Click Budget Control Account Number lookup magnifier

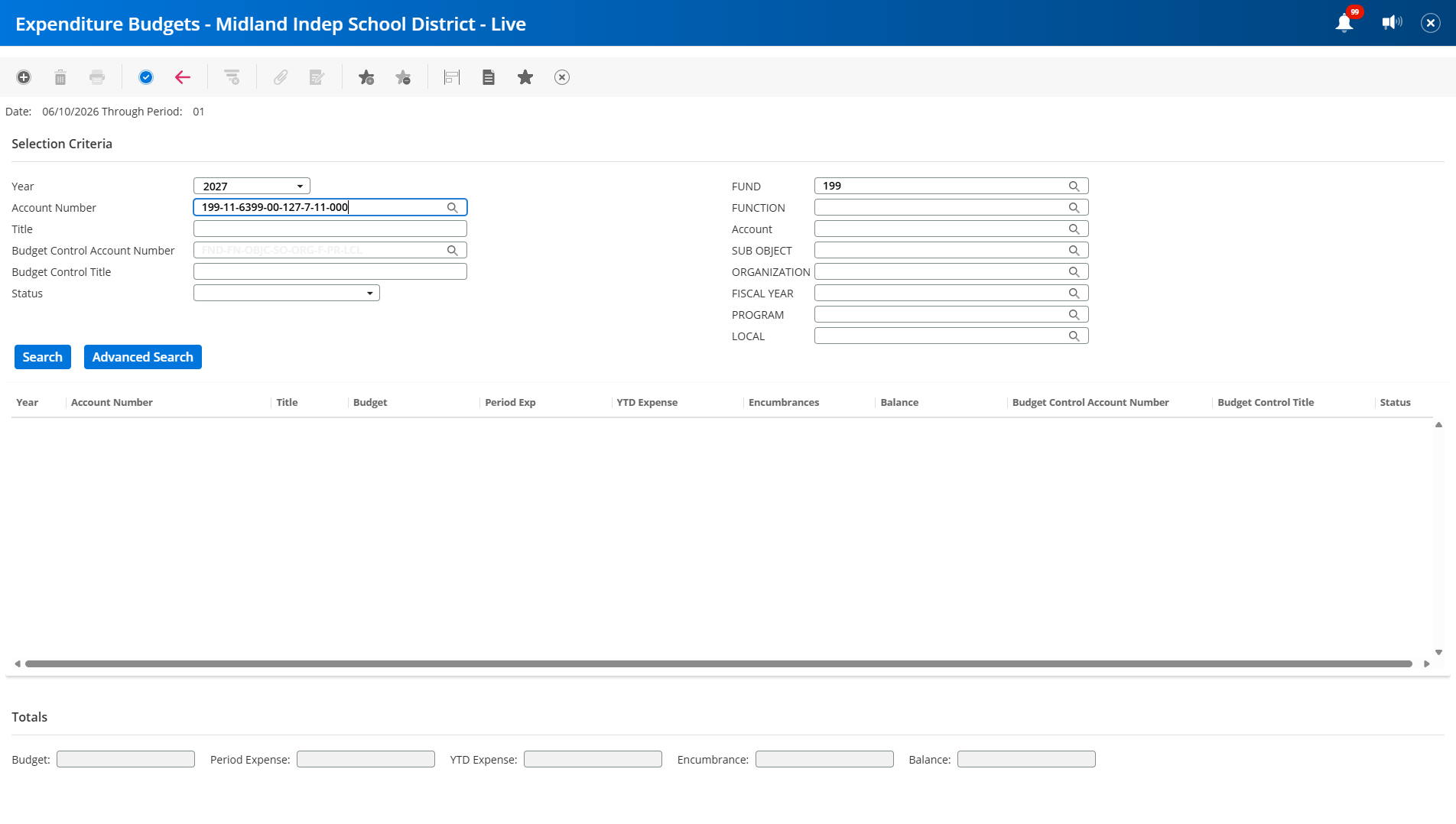click(453, 251)
